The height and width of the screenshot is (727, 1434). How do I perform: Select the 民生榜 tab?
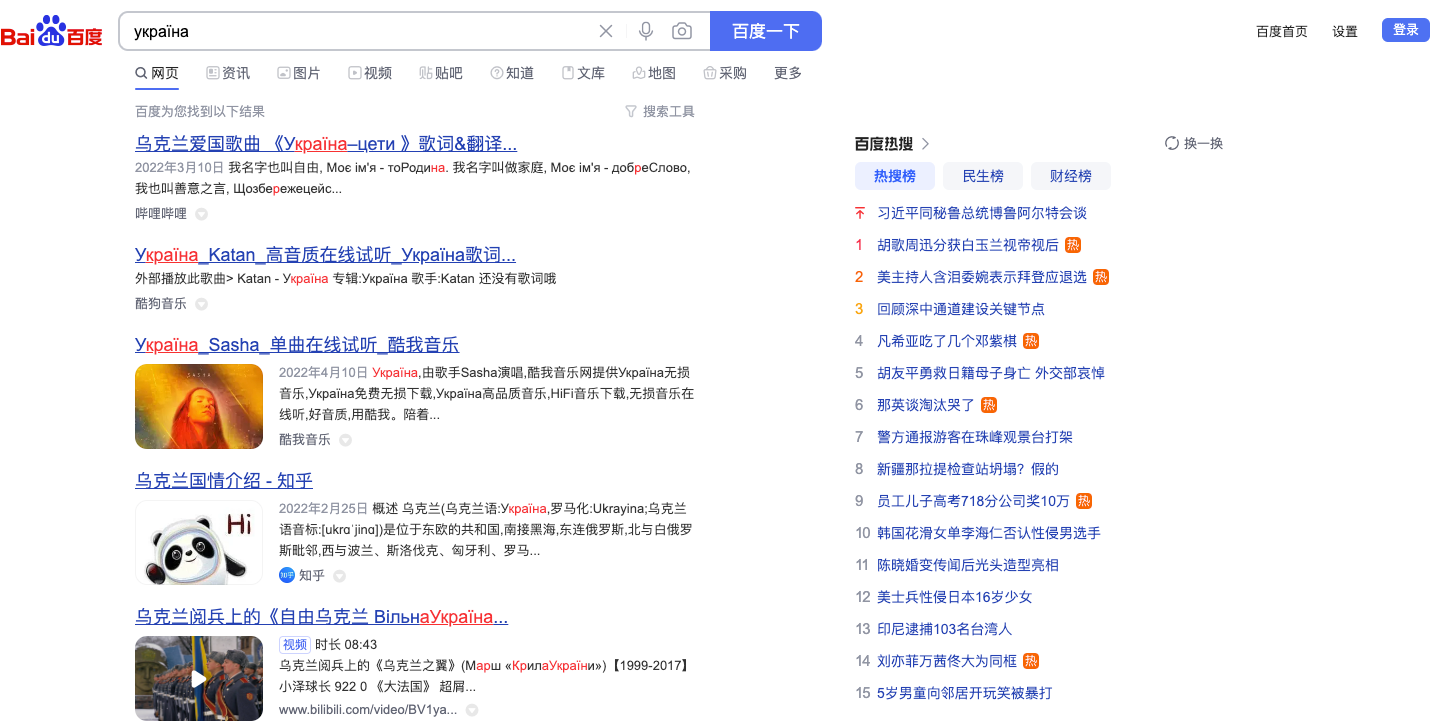click(983, 176)
